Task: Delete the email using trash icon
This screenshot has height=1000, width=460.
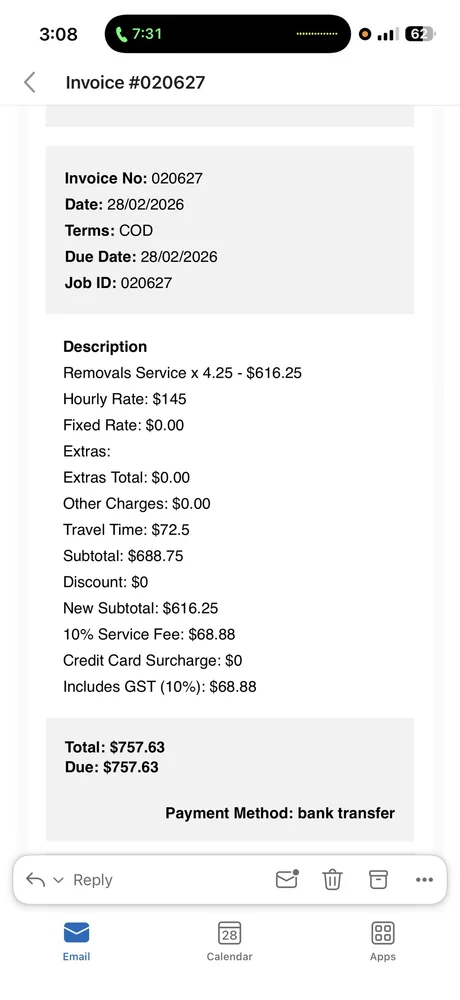Action: click(332, 879)
